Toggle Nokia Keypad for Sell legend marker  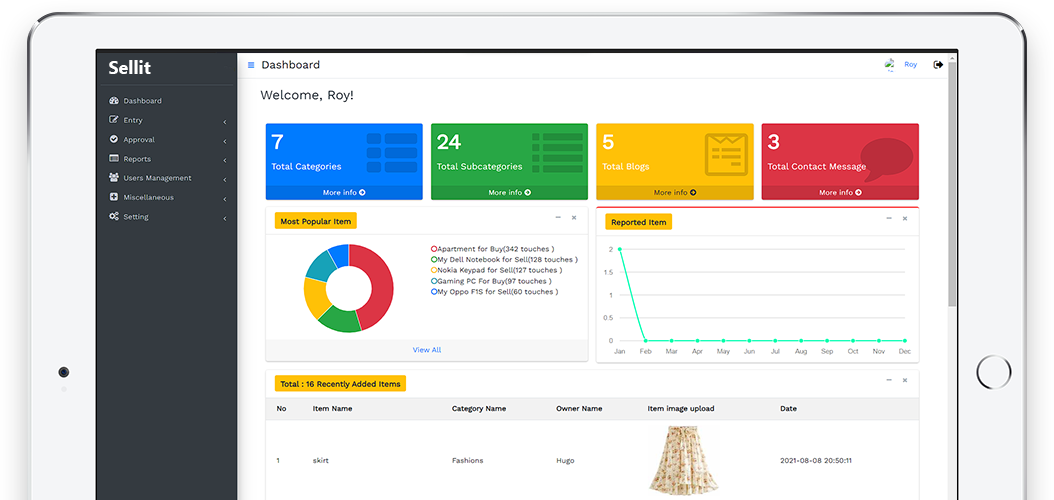(x=434, y=270)
